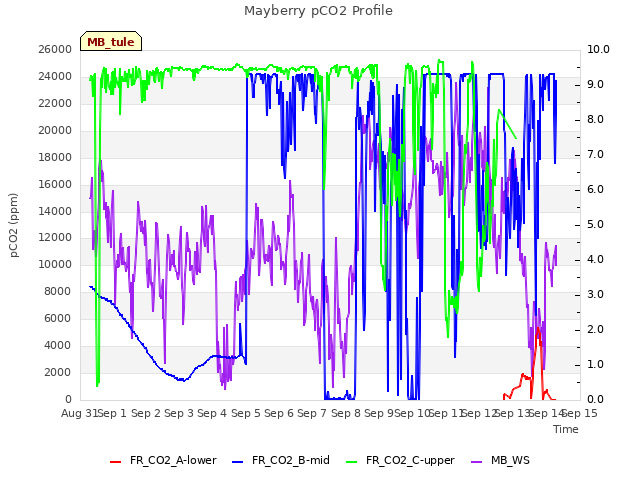
Task: Click the 1.0 right axis tick label
Action: tap(595, 364)
